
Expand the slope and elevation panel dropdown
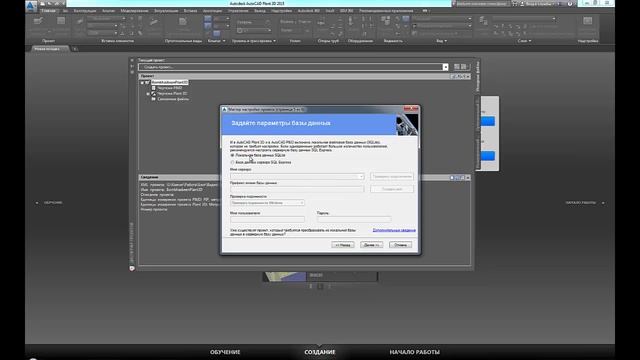tap(274, 41)
